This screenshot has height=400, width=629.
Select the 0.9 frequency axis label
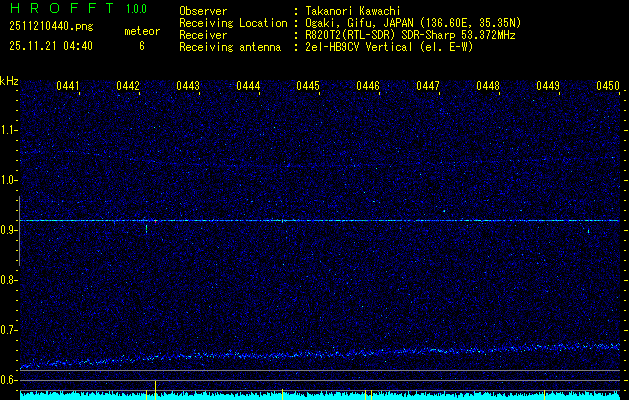click(x=9, y=230)
